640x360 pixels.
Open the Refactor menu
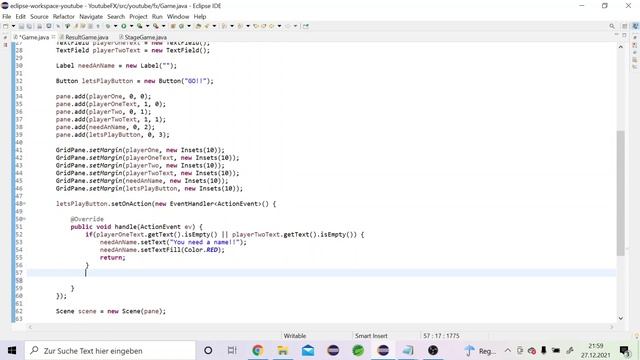coord(64,17)
